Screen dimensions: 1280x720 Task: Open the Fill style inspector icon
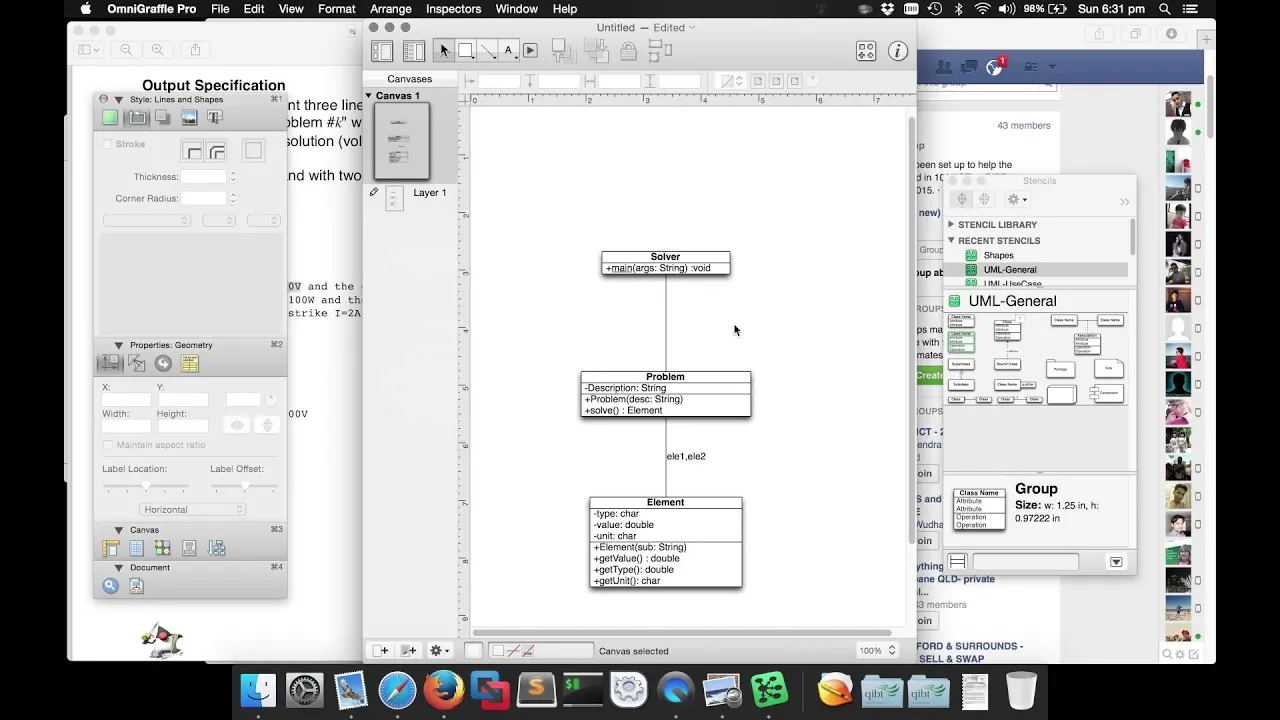coord(110,118)
